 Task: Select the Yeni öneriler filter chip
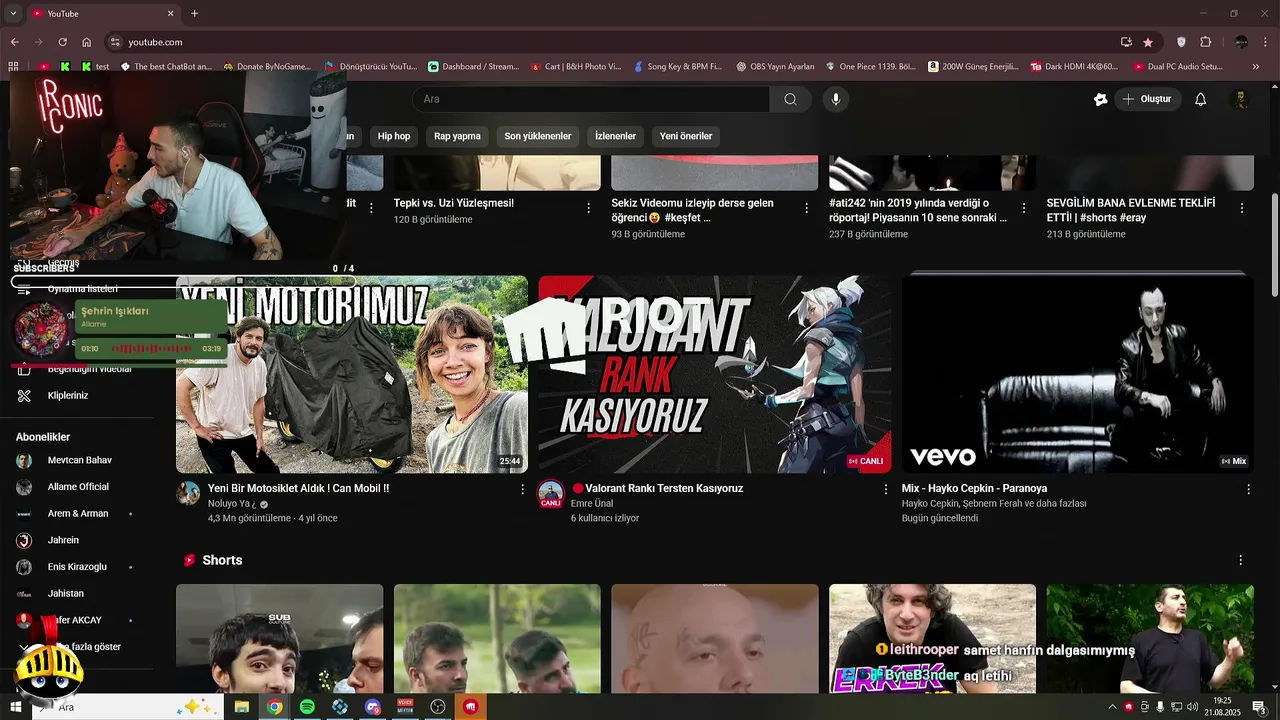[x=686, y=136]
